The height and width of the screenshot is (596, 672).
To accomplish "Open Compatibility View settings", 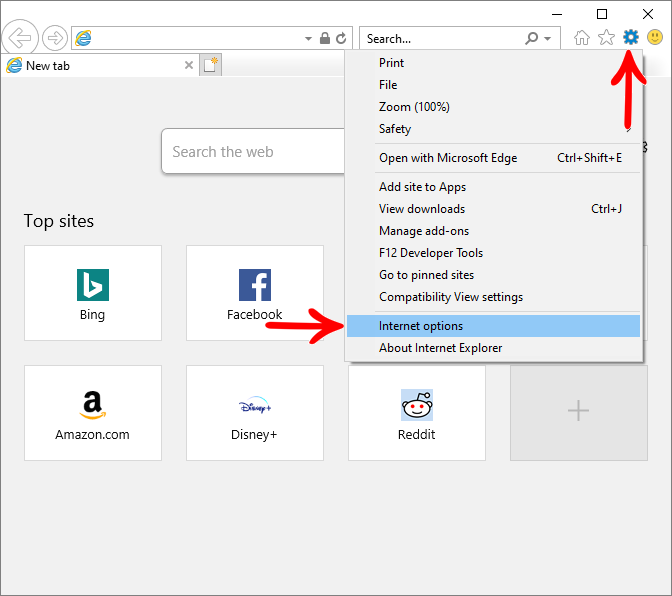I will [493, 297].
